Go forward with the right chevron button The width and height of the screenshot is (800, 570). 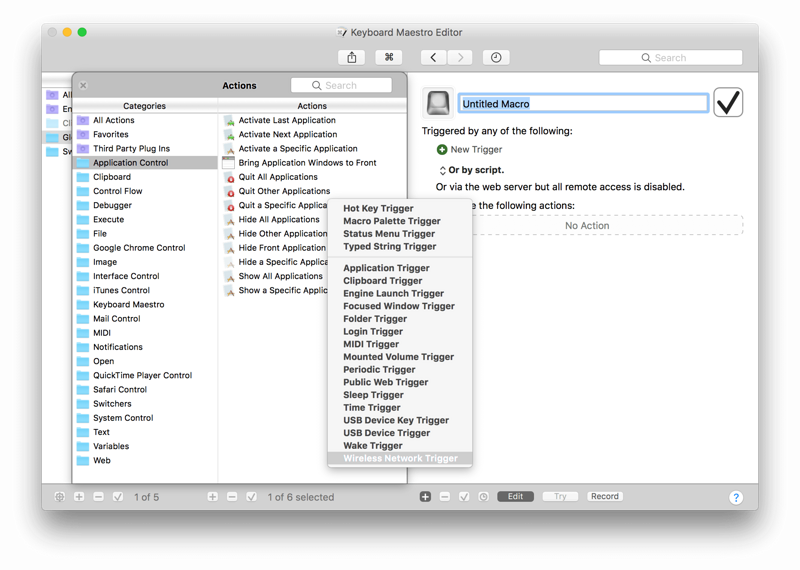(460, 58)
